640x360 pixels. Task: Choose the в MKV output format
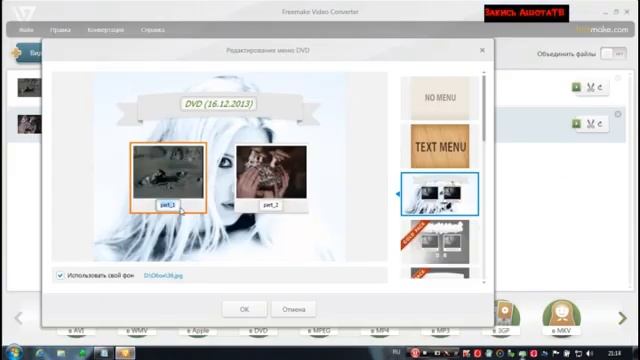[x=561, y=317]
